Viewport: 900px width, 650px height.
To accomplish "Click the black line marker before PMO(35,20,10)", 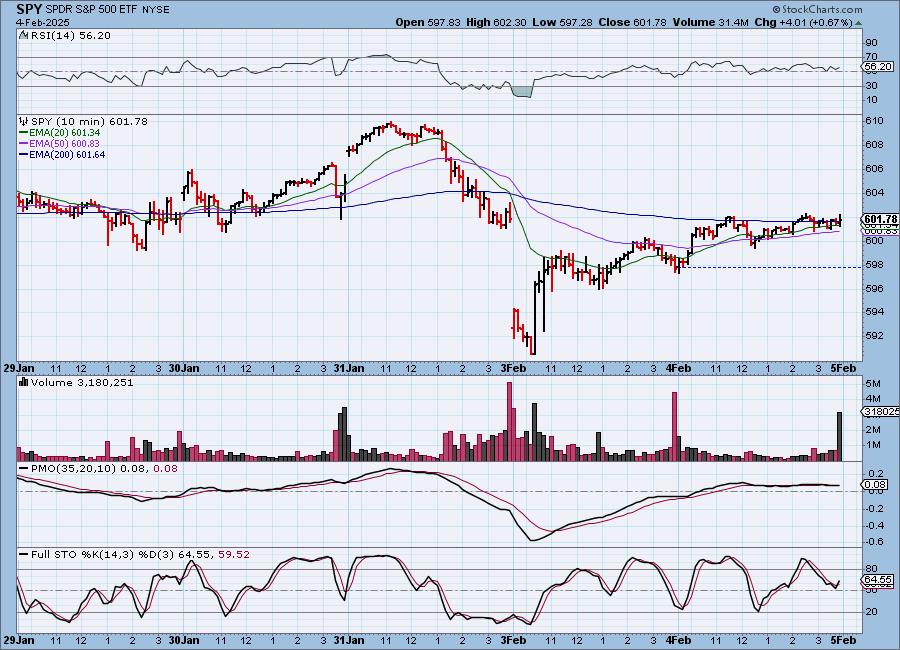I will point(24,469).
